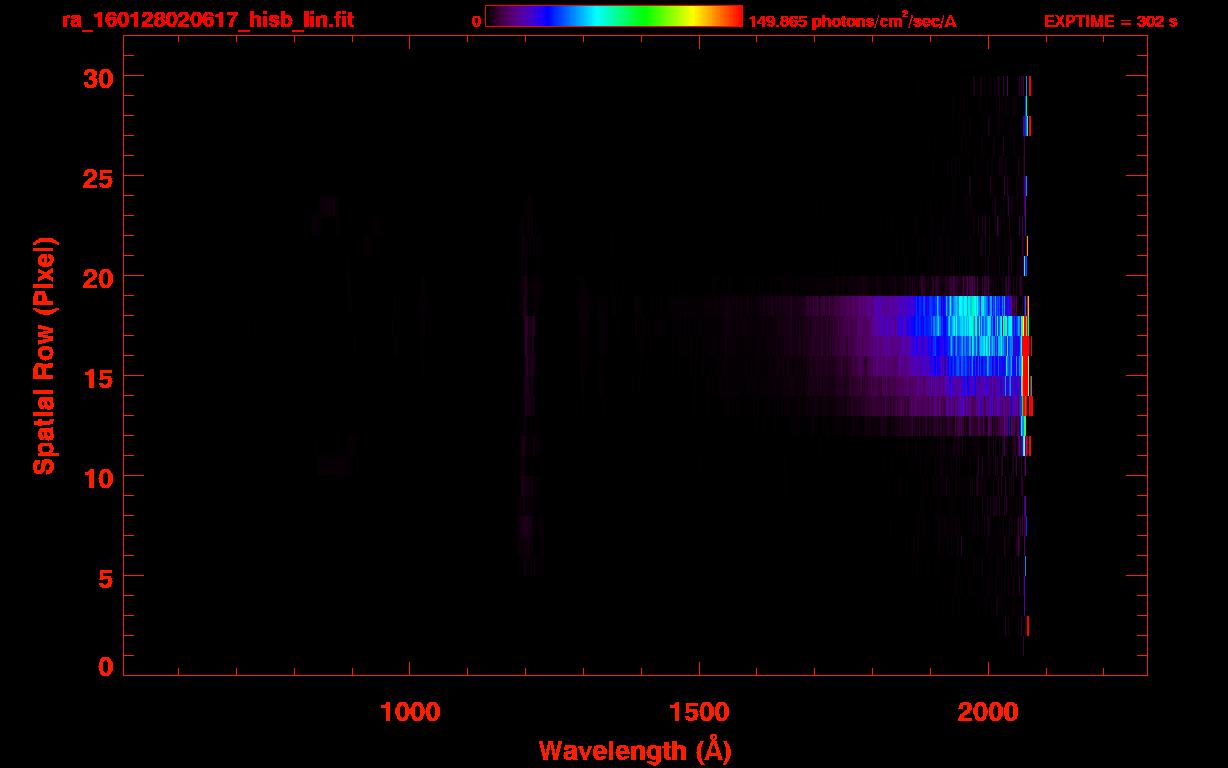Click the 149.865 photons/cm²/sec/A label
This screenshot has height=768, width=1228.
[852, 21]
